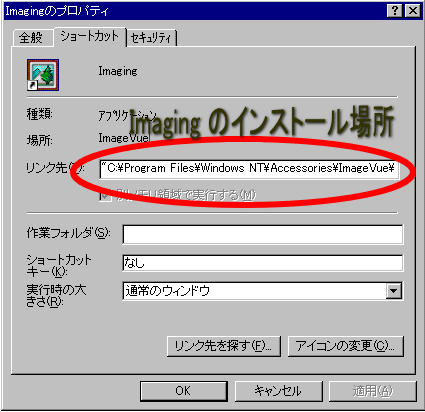Open the 実行時の大きさ dropdown arrow
Image resolution: width=425 pixels, height=412 pixels.
pyautogui.click(x=394, y=291)
